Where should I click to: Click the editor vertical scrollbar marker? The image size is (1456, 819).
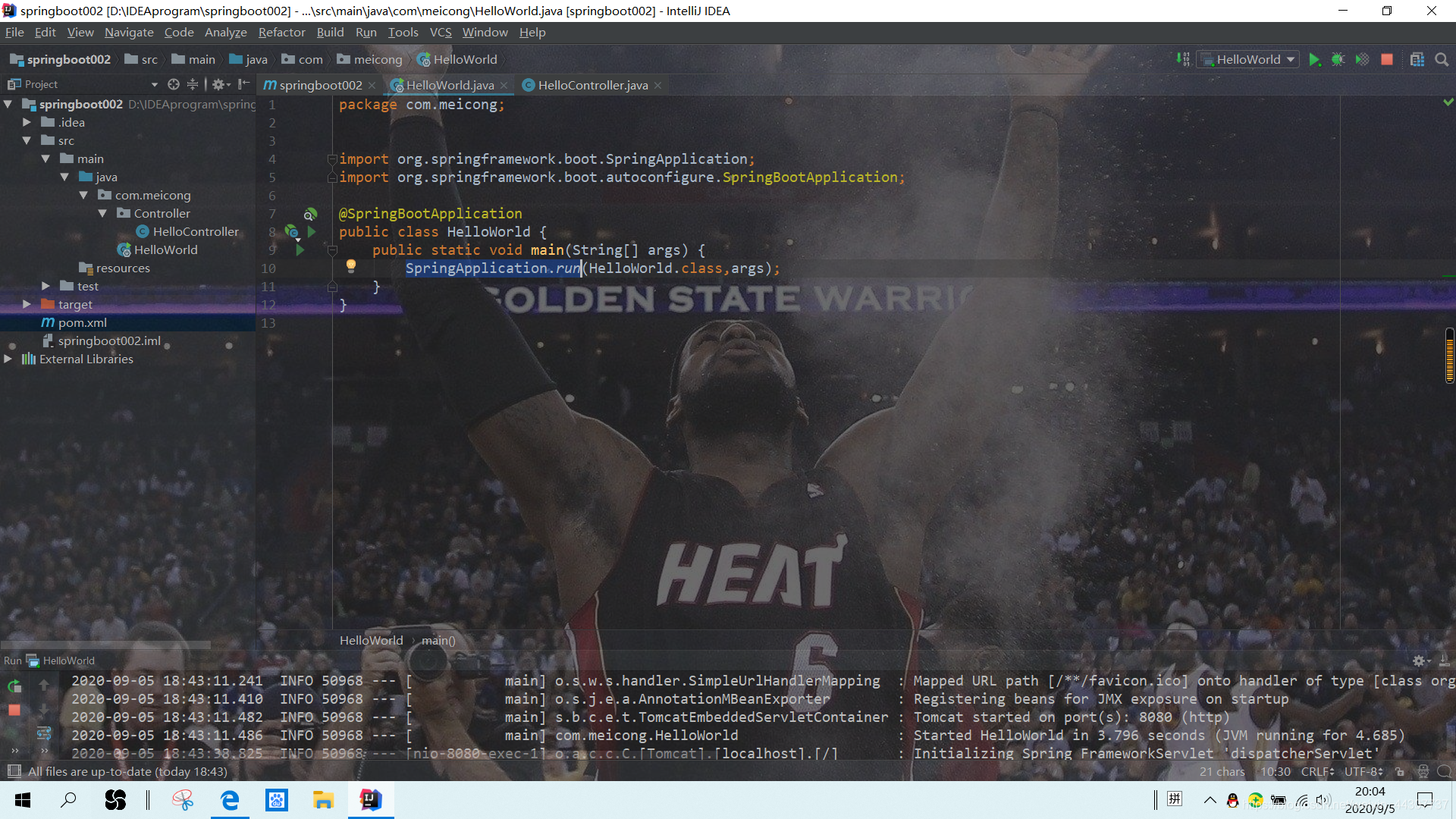click(x=1449, y=356)
